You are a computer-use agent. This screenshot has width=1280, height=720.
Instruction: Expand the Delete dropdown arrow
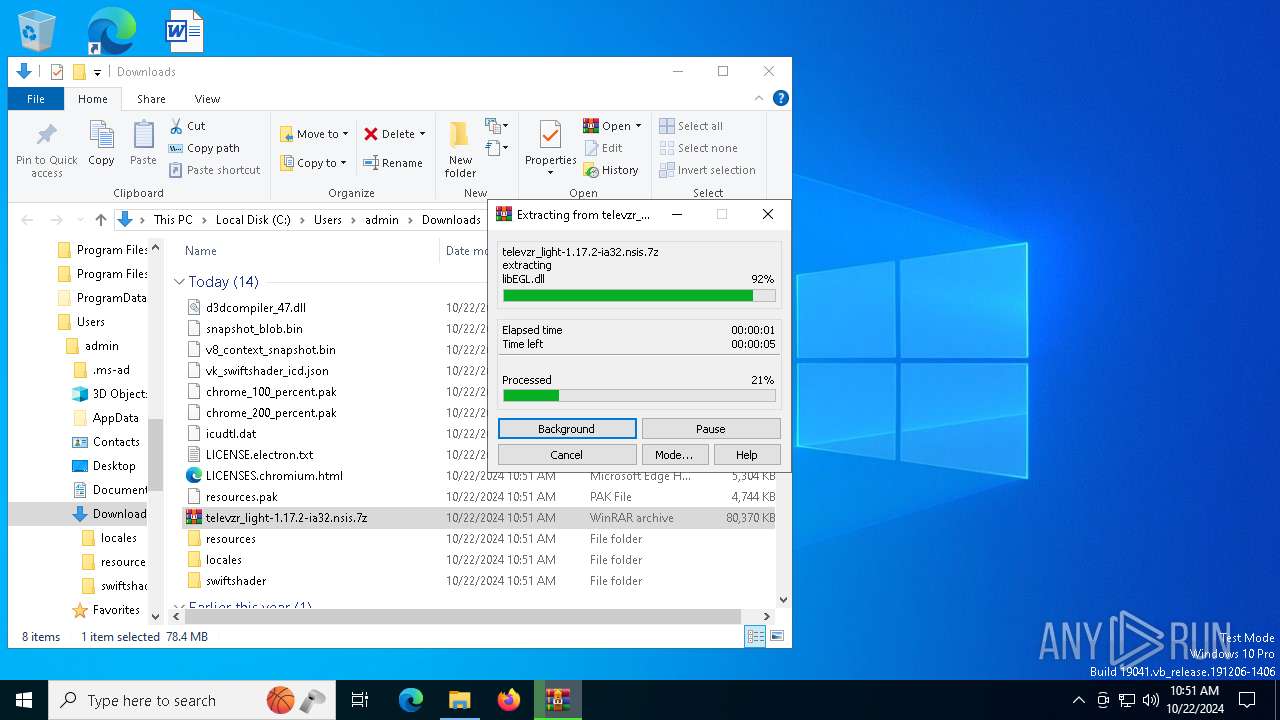[422, 134]
